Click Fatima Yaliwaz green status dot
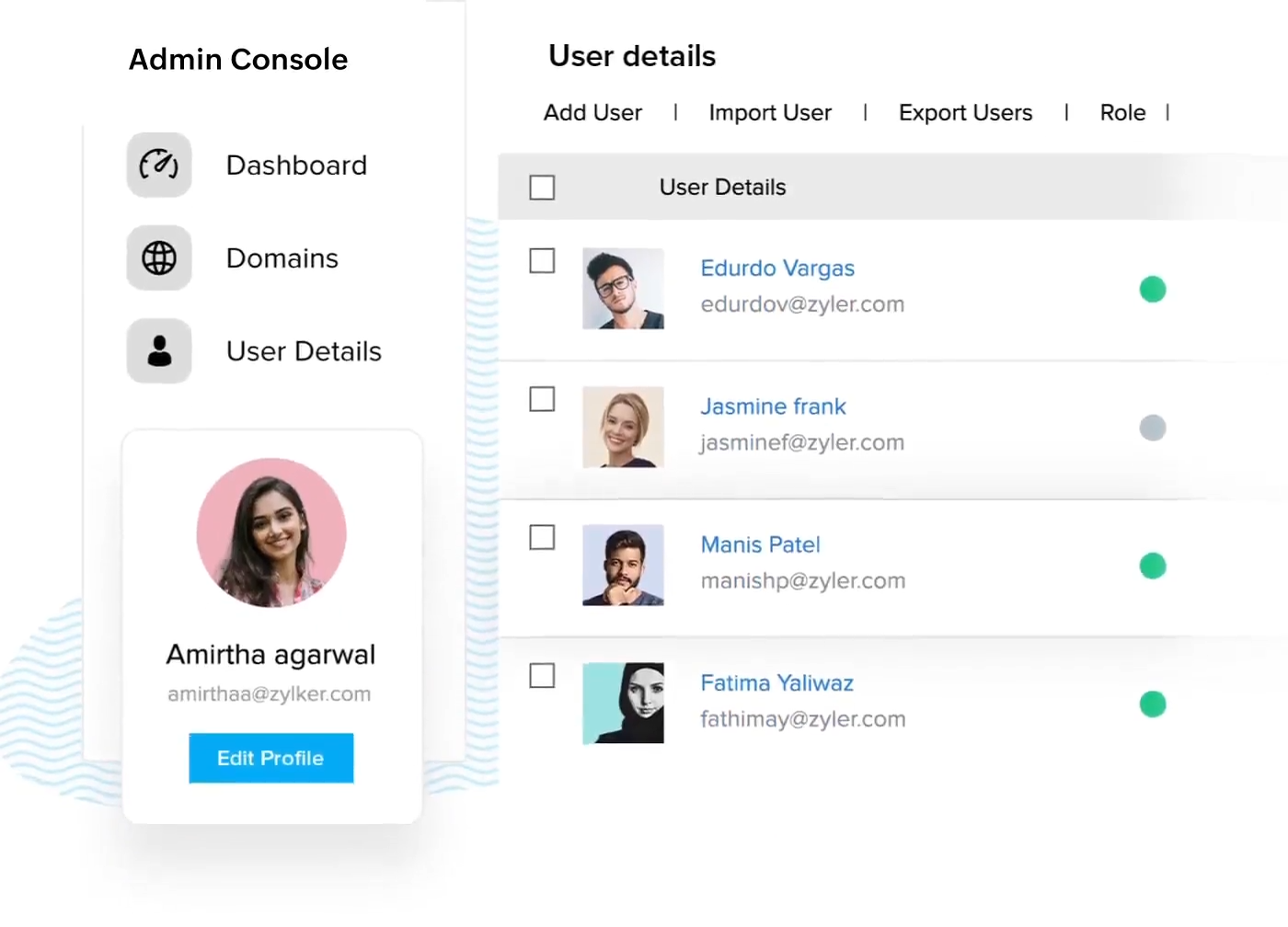The height and width of the screenshot is (927, 1288). click(1152, 704)
